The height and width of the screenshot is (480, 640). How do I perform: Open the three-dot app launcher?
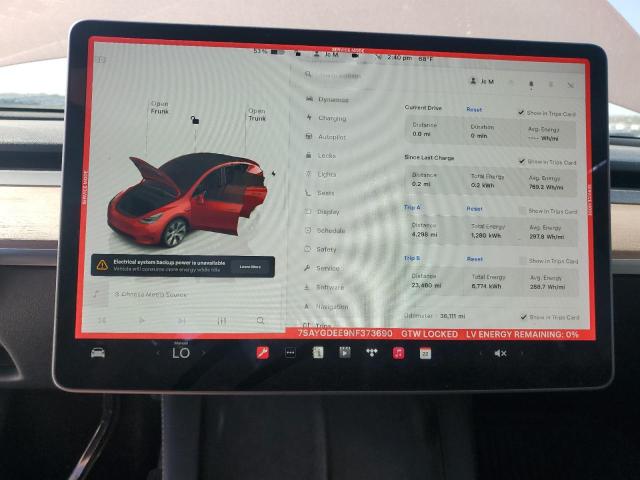coord(291,352)
